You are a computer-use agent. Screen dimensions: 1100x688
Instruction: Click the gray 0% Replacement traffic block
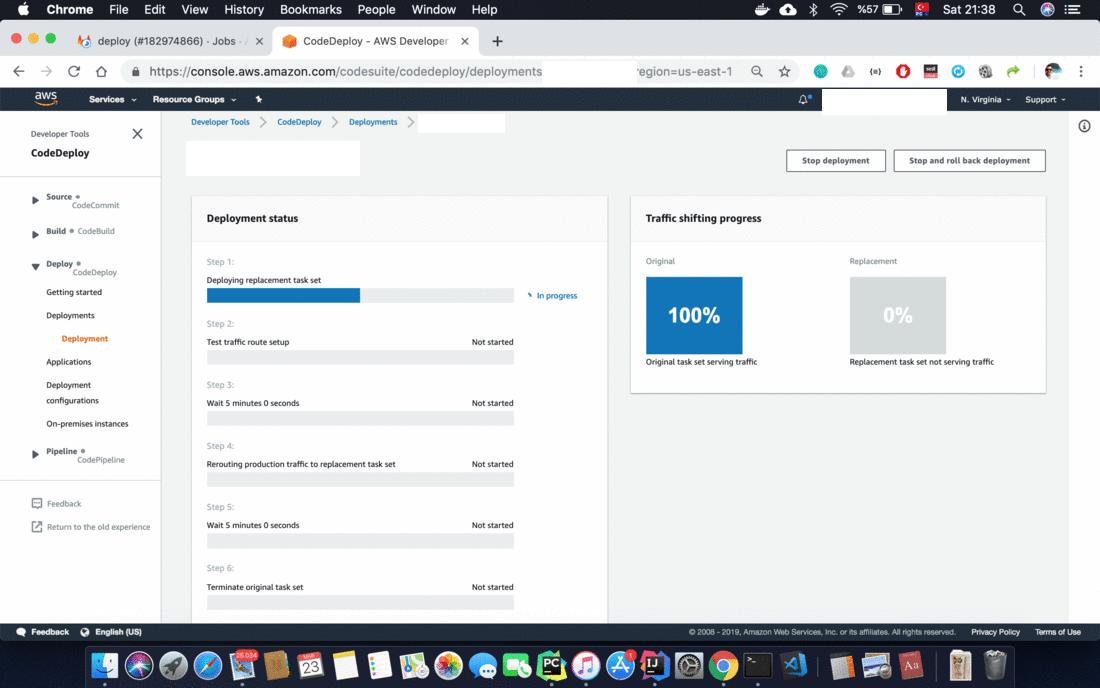[897, 316]
